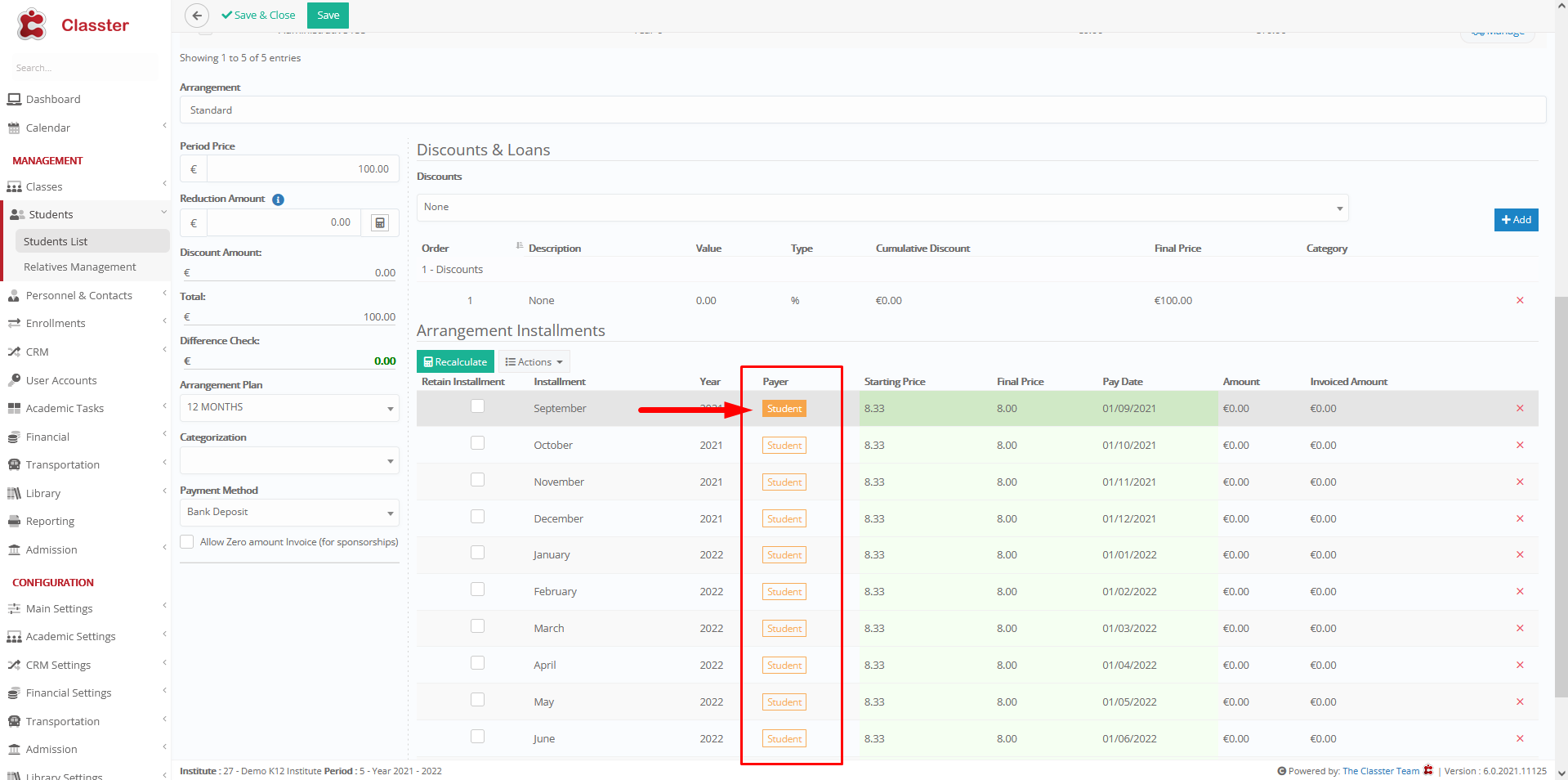Click the Period Price input field

(302, 169)
